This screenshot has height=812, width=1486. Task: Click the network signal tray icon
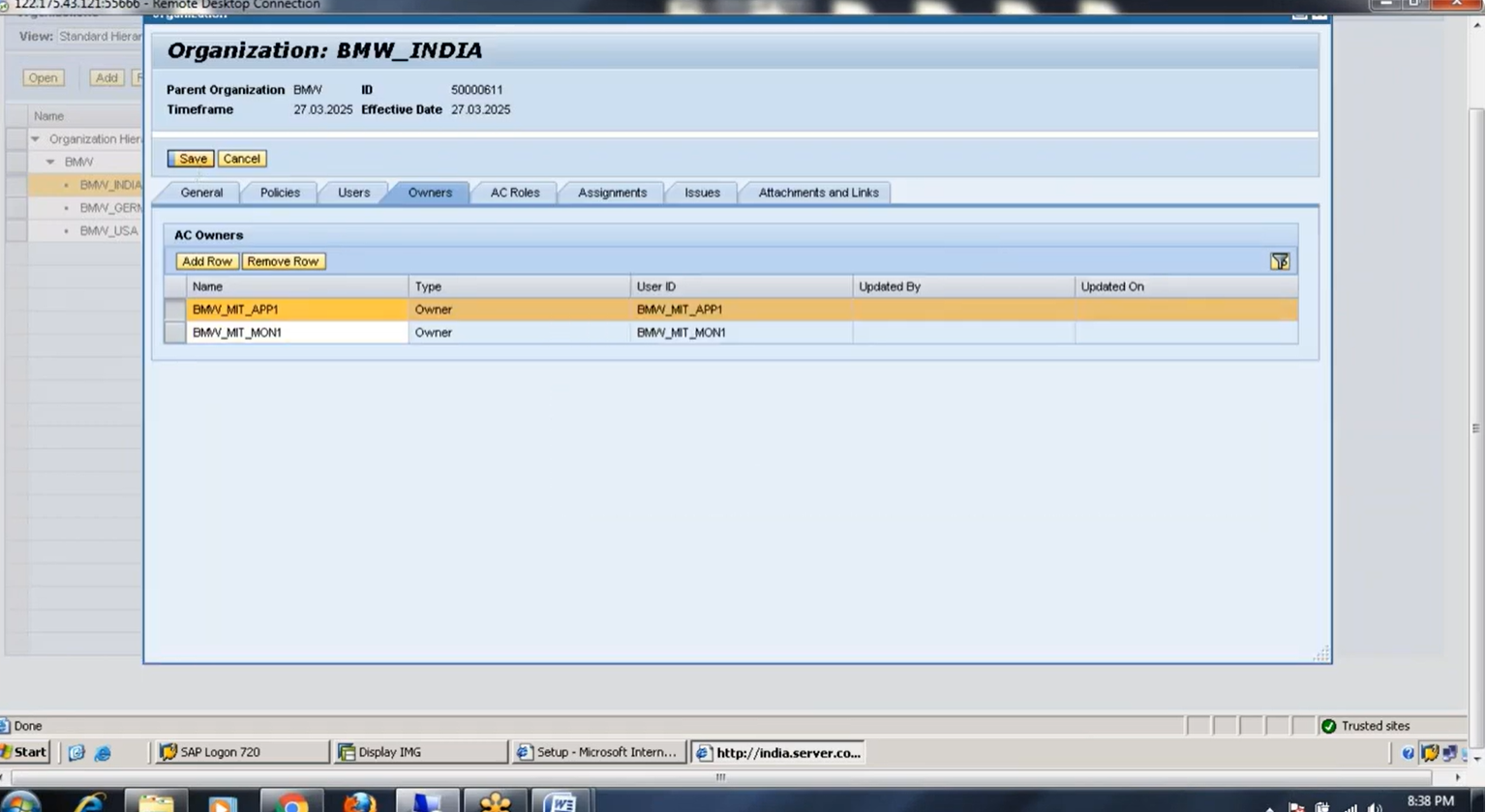(x=1349, y=807)
